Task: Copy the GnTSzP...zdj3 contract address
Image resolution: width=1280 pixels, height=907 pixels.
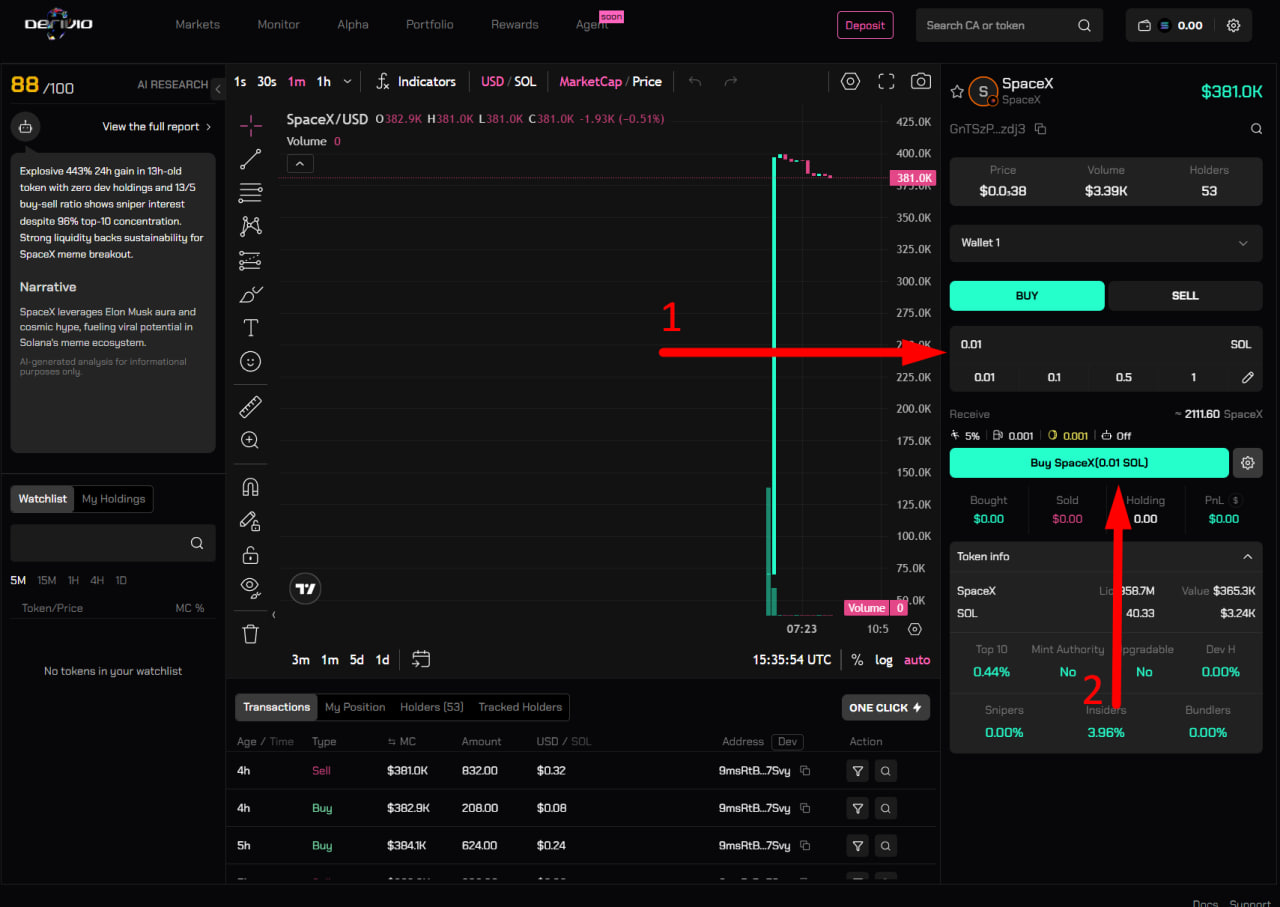Action: pyautogui.click(x=1040, y=129)
